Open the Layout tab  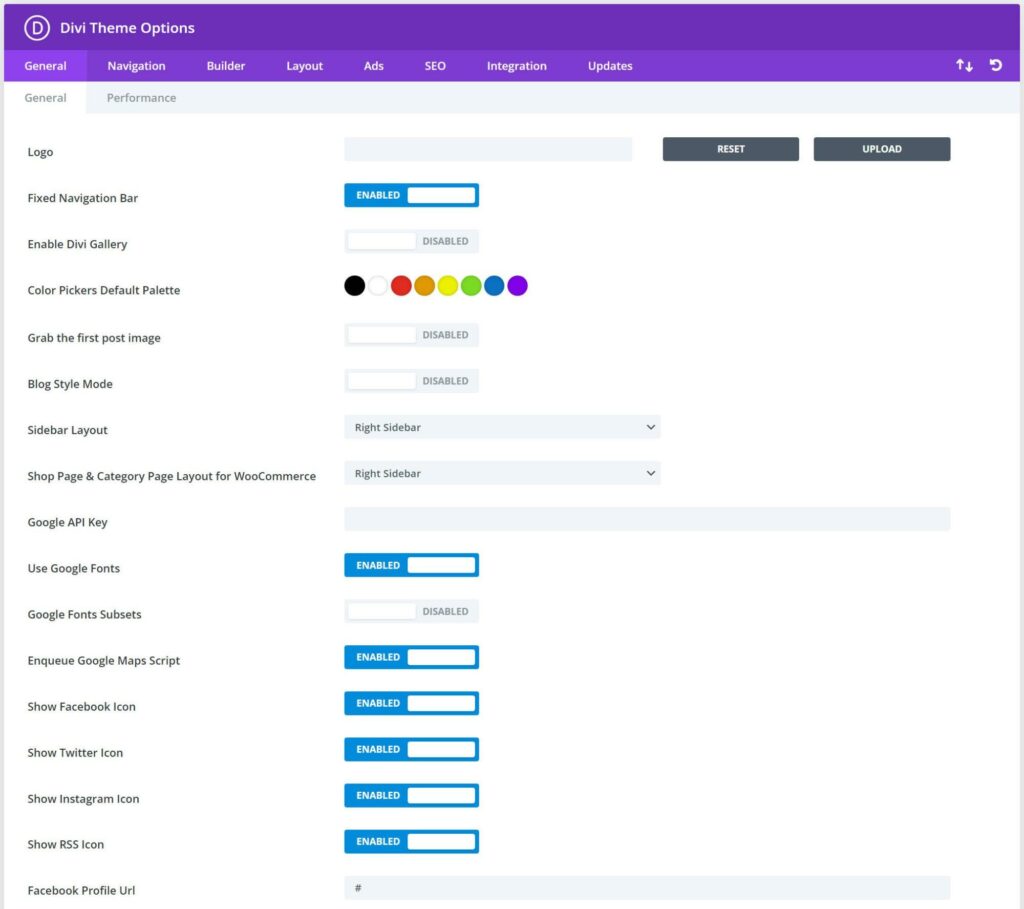304,66
